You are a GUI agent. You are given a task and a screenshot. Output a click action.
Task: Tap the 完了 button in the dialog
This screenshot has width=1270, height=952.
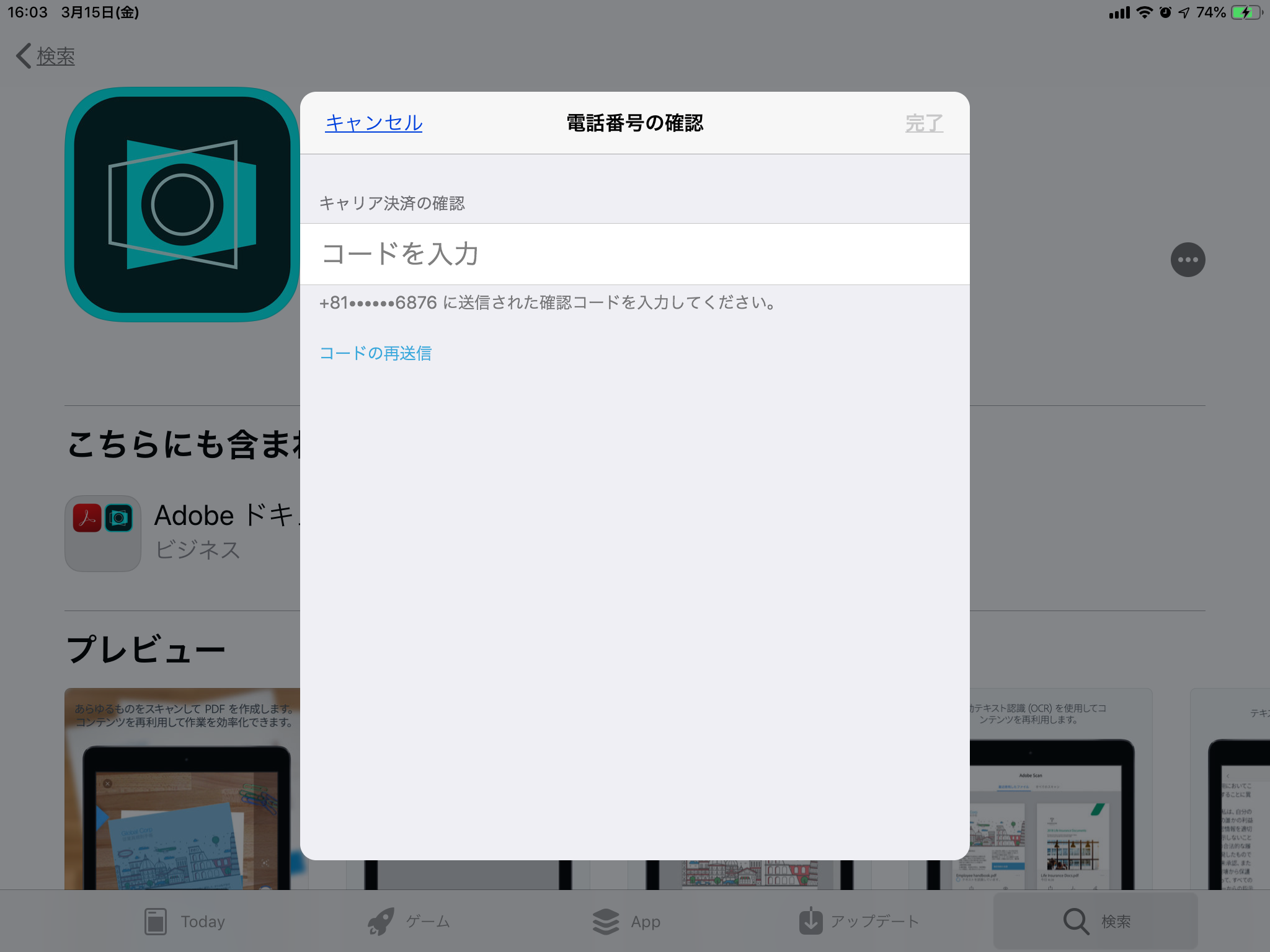(x=924, y=123)
